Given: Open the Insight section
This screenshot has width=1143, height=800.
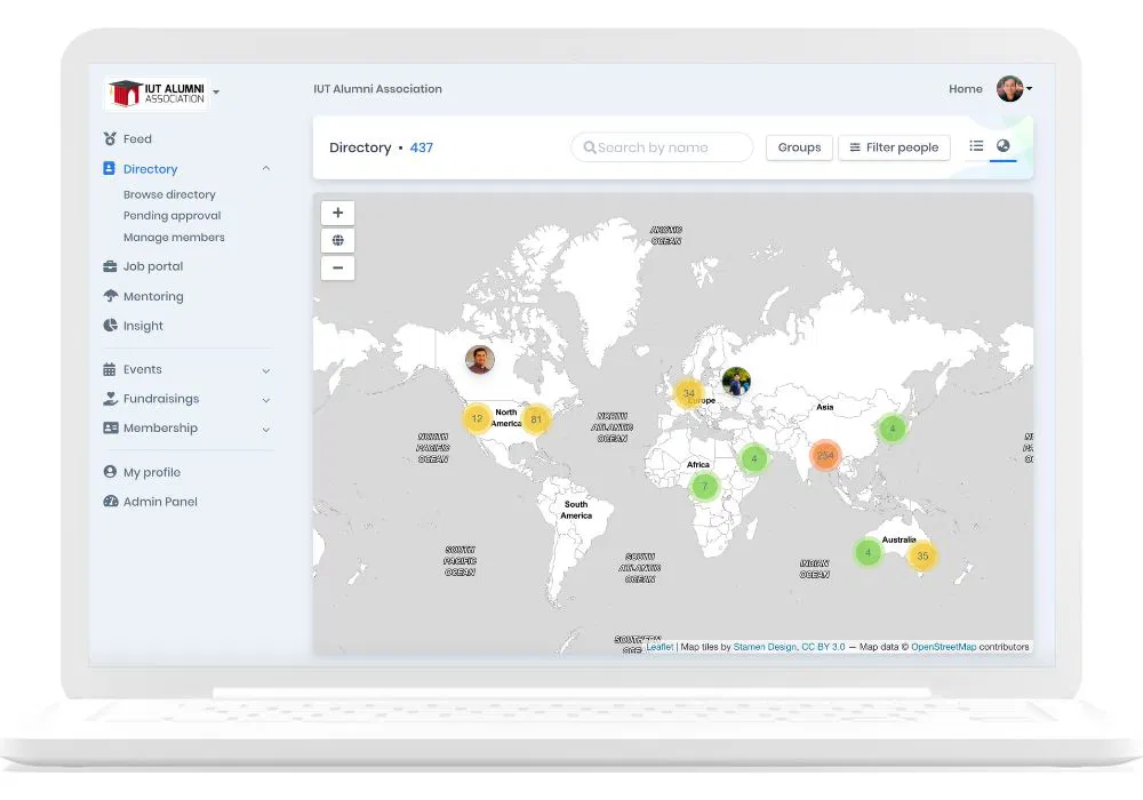Looking at the screenshot, I should [143, 326].
